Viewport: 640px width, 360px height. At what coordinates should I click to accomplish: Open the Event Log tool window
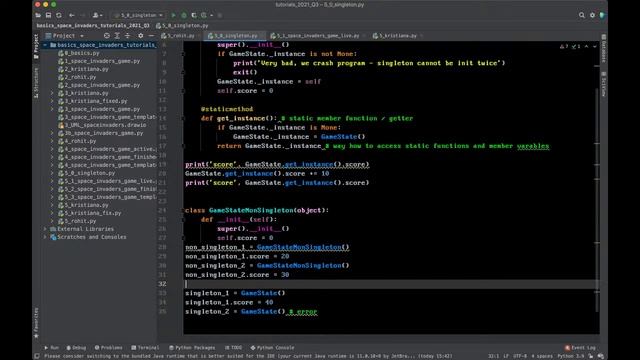point(580,348)
